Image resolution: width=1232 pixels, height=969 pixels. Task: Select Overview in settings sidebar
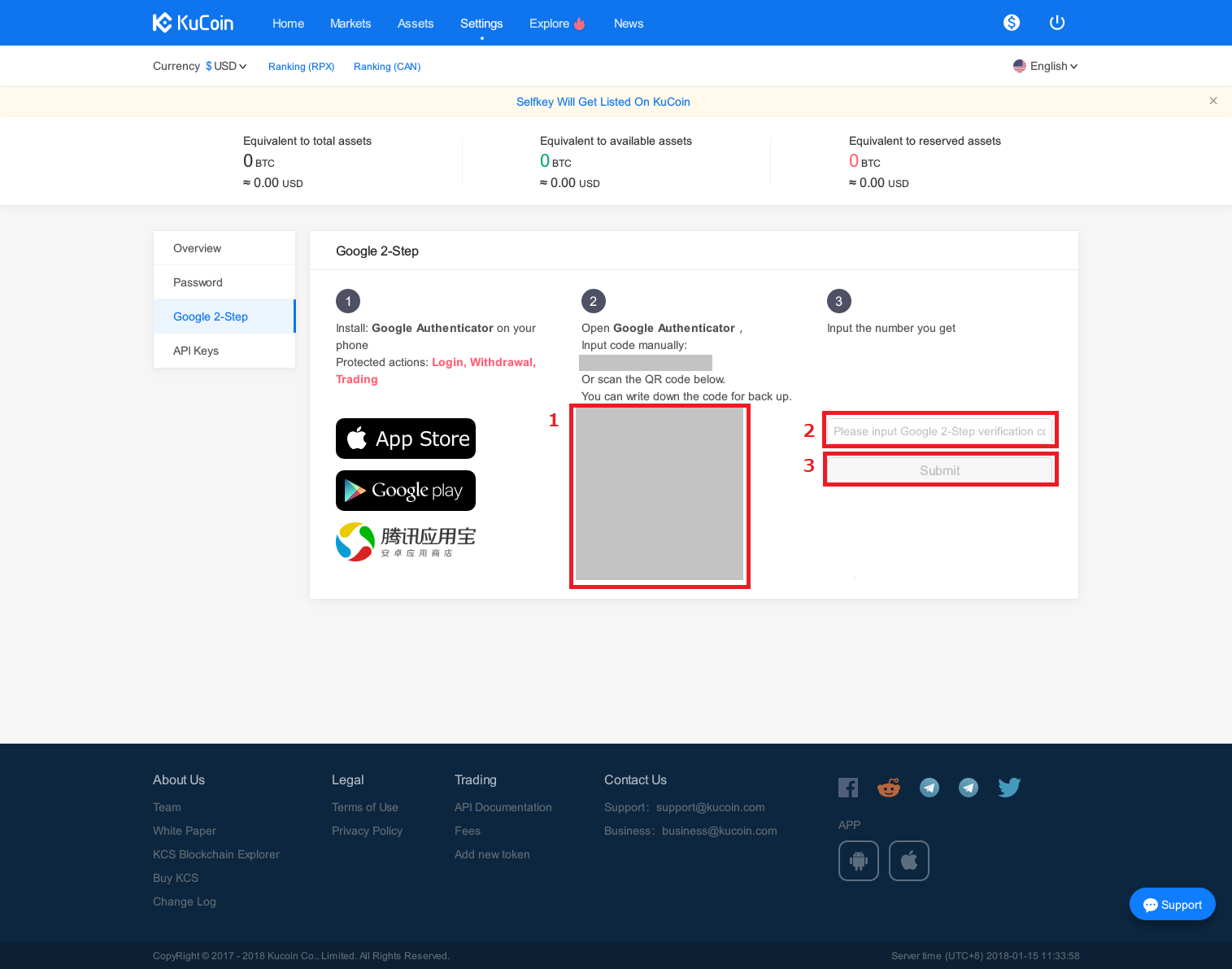[224, 248]
